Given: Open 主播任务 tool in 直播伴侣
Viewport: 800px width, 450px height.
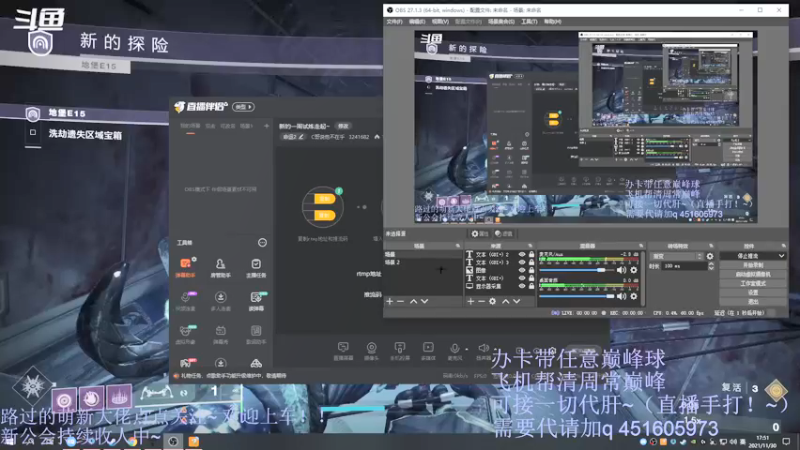Looking at the screenshot, I should click(x=256, y=267).
